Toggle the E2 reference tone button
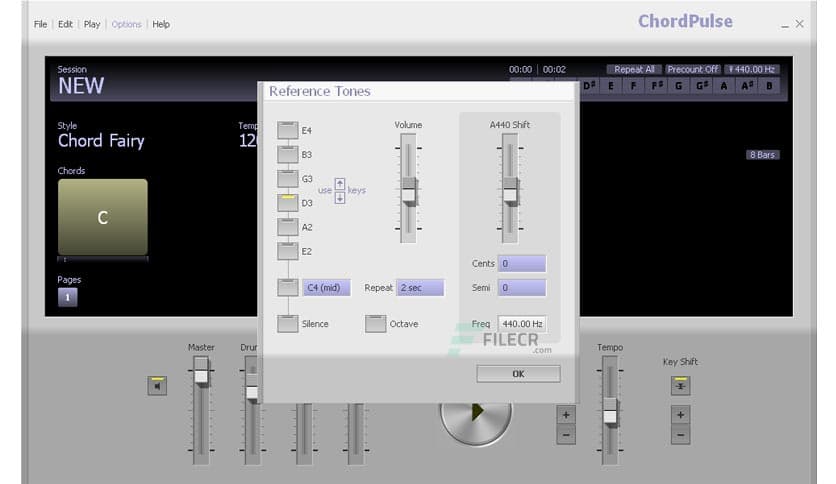The image size is (836, 484). click(x=287, y=251)
